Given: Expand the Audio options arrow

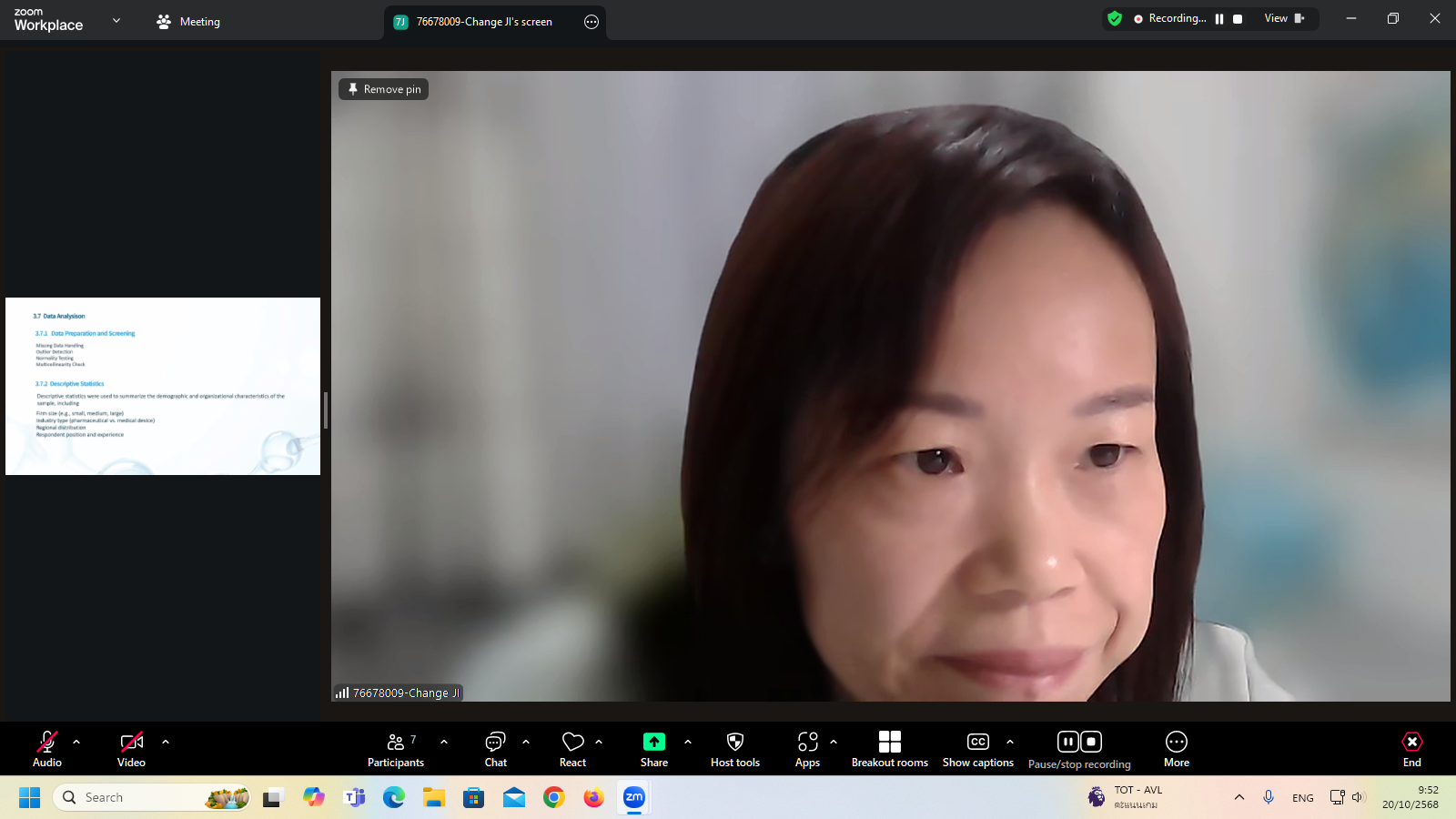Looking at the screenshot, I should [x=76, y=742].
